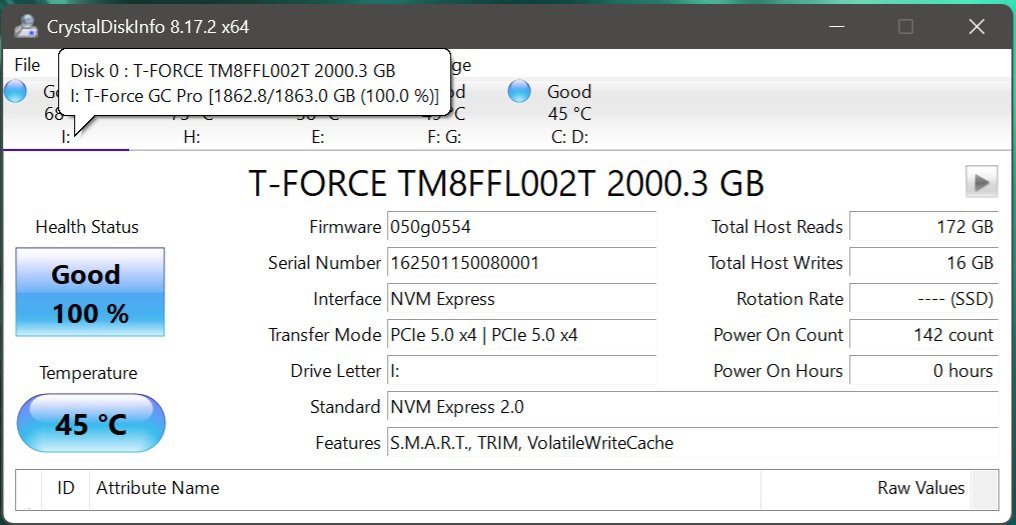
Task: Select the H: drive tab
Action: tap(192, 137)
